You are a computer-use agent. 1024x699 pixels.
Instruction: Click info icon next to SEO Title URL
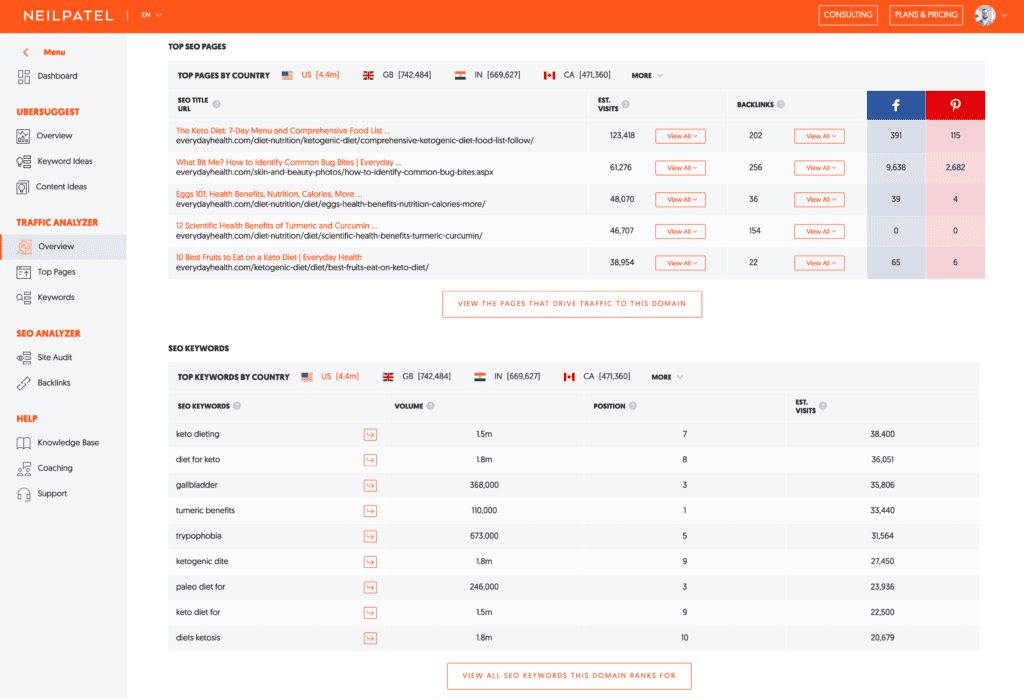point(216,104)
